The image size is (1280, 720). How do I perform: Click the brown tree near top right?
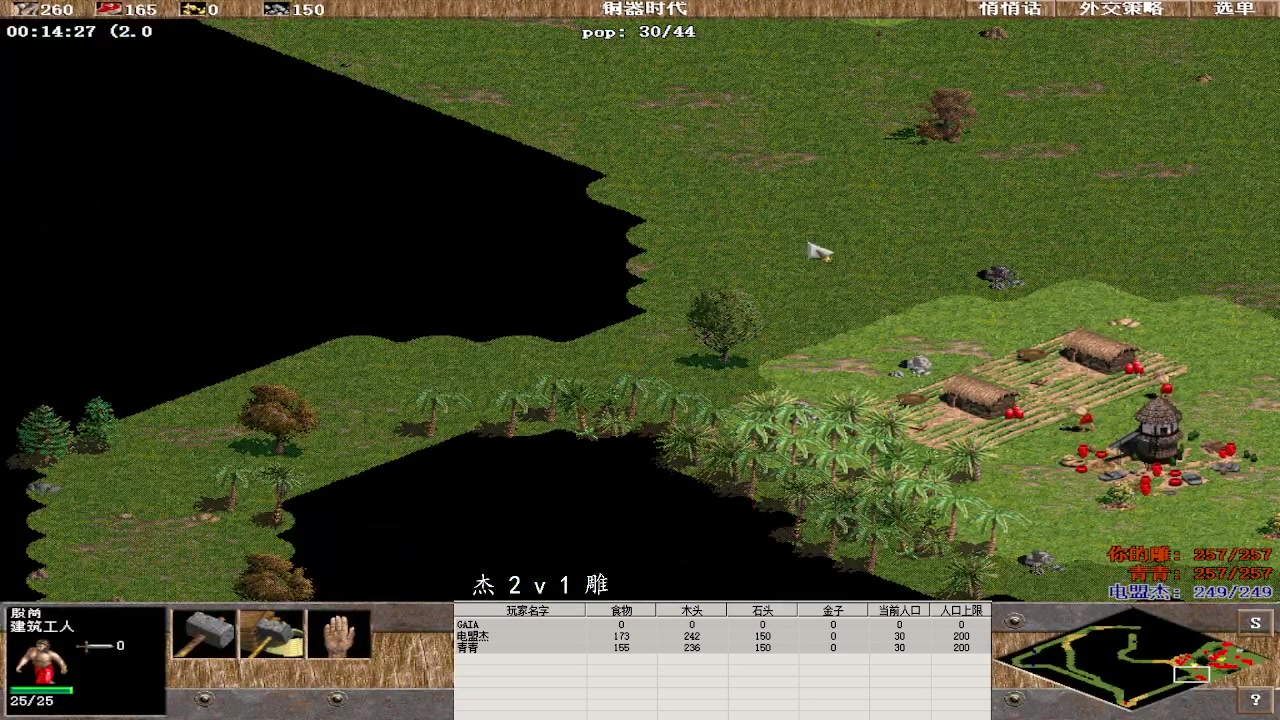pos(945,114)
